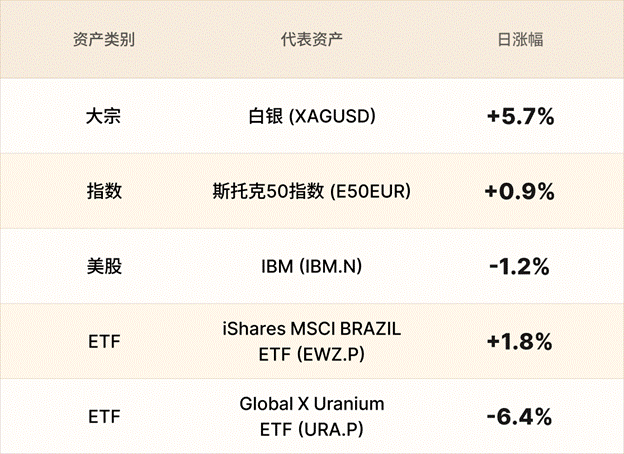
Task: Select the 大宗 category cell
Action: (x=104, y=116)
